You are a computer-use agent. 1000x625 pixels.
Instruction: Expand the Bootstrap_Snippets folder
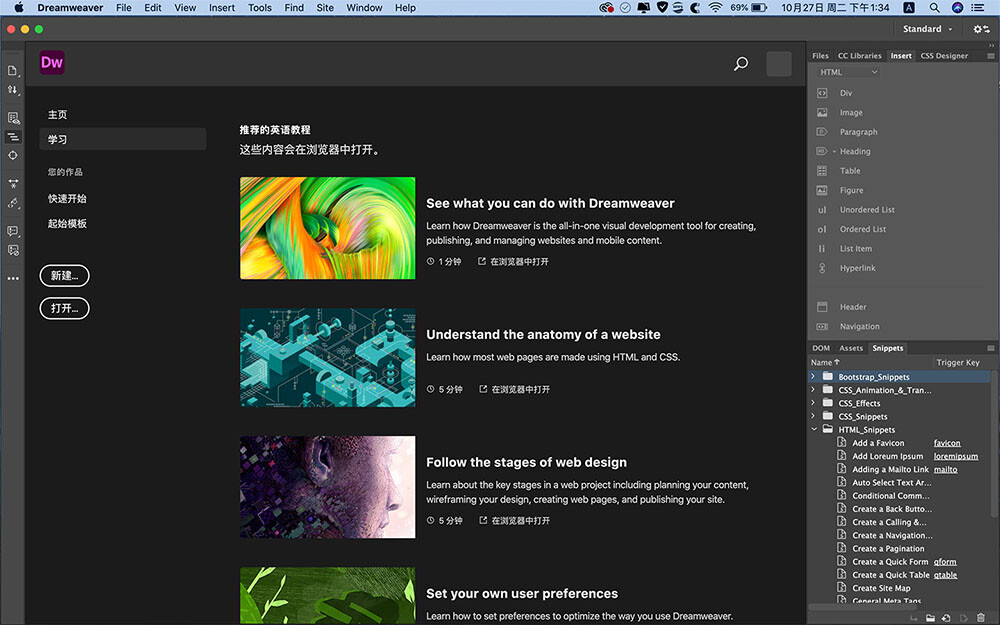[x=813, y=377]
